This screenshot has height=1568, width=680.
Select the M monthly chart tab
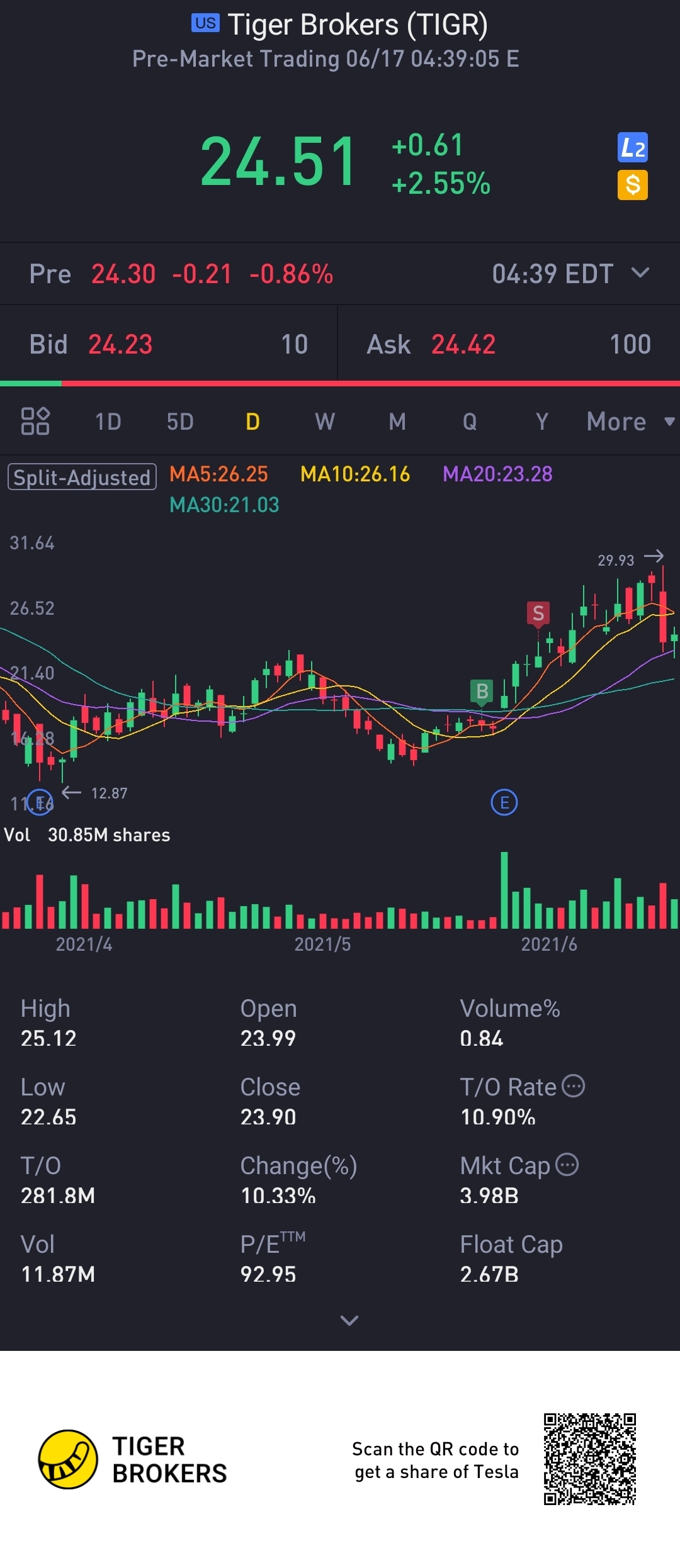click(x=397, y=422)
